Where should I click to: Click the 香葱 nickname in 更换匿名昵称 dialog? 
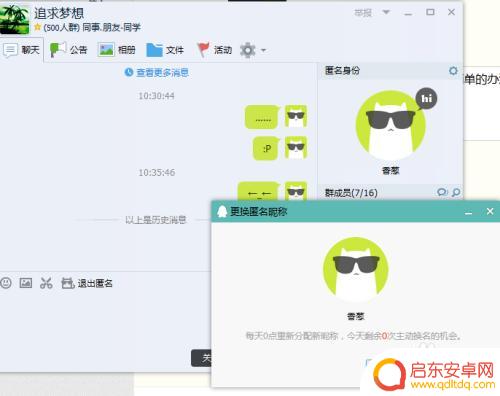pos(356,316)
